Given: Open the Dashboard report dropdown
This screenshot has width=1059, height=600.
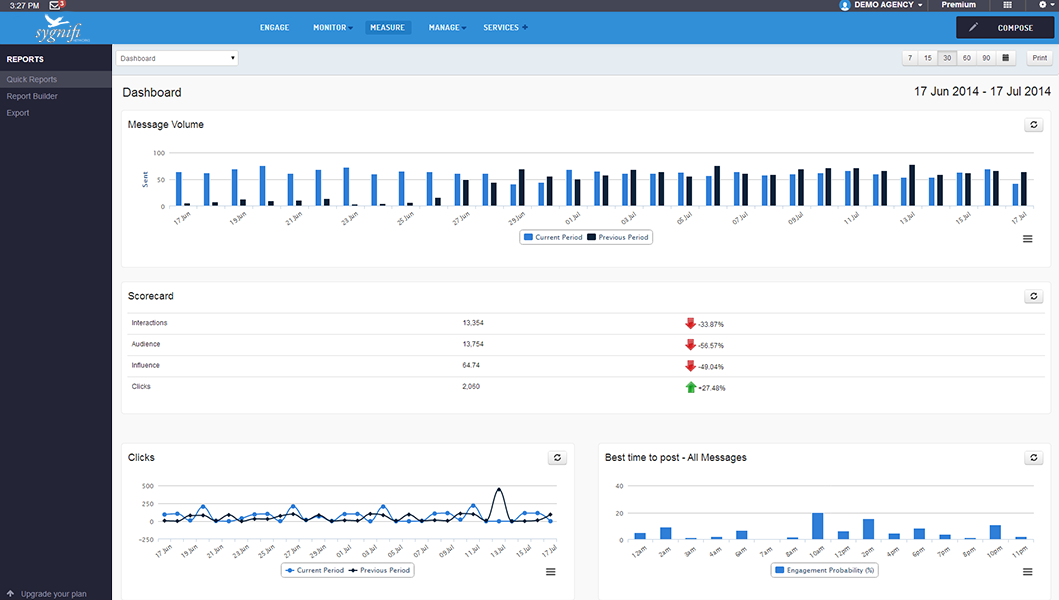Looking at the screenshot, I should coord(177,58).
